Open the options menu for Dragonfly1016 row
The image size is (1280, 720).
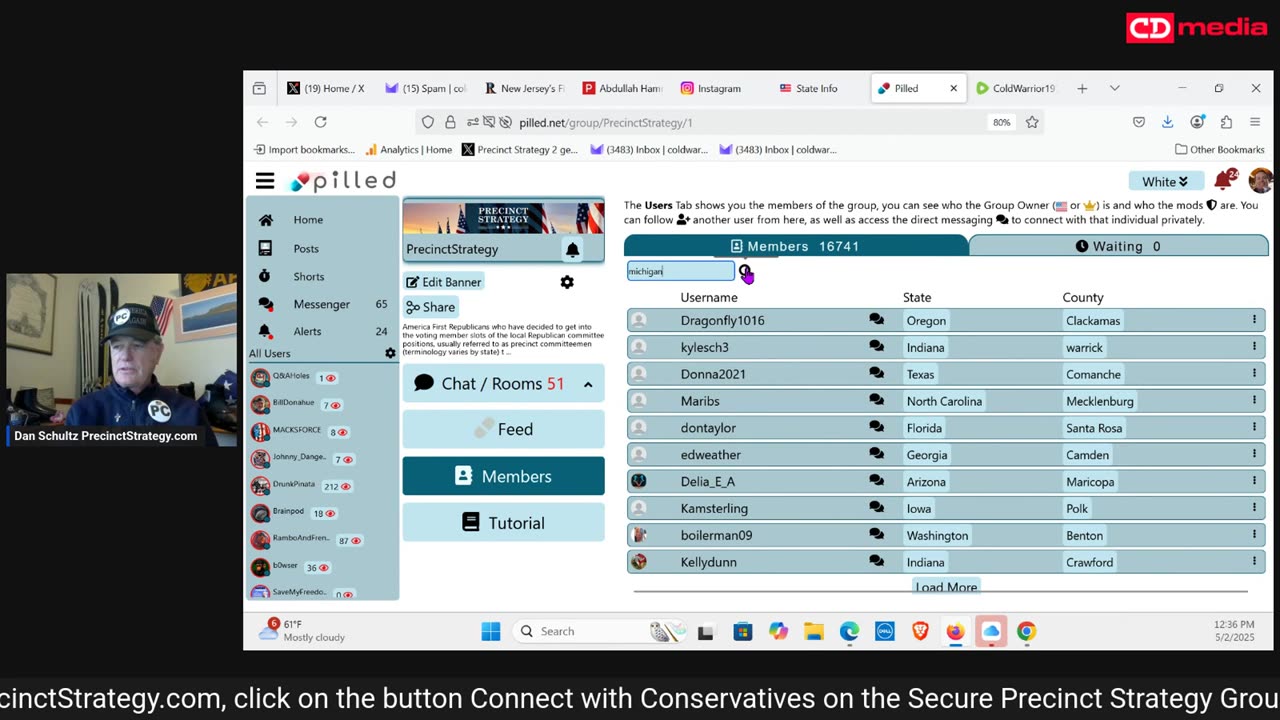[1254, 320]
